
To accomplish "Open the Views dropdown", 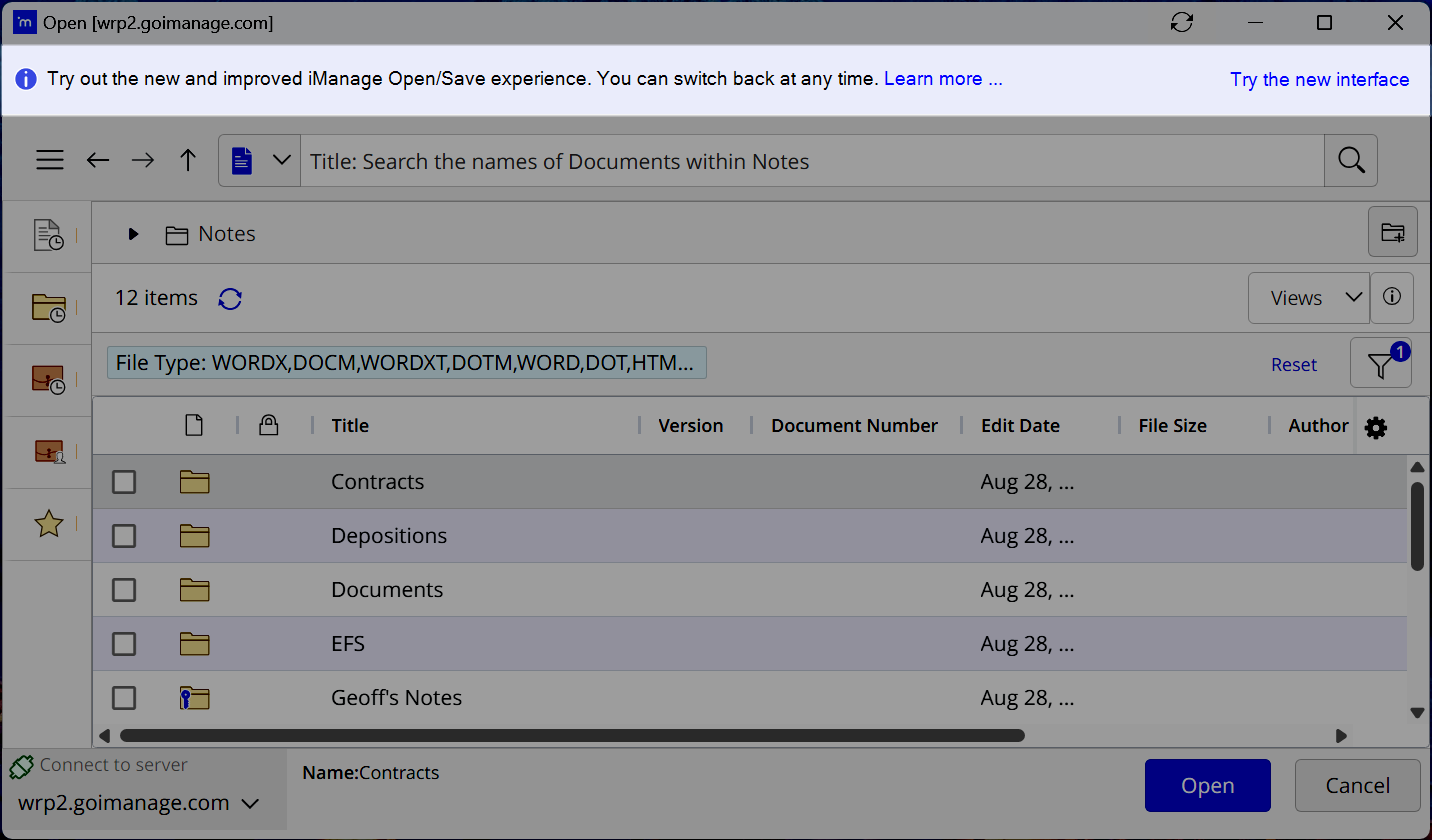I will pos(1308,297).
